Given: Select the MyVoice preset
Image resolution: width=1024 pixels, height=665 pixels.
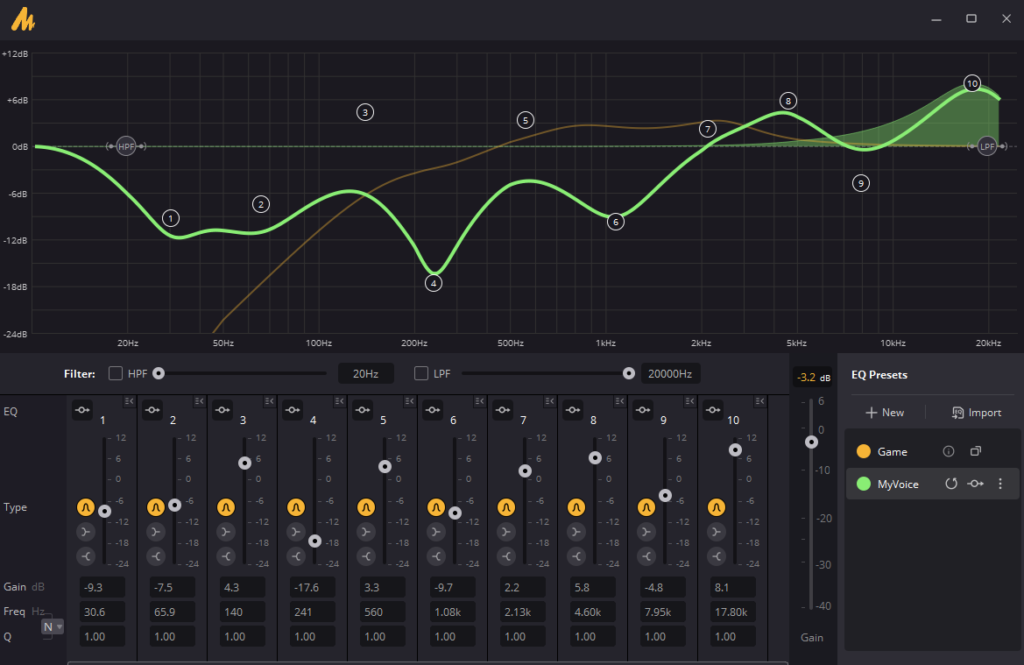Looking at the screenshot, I should click(x=898, y=484).
